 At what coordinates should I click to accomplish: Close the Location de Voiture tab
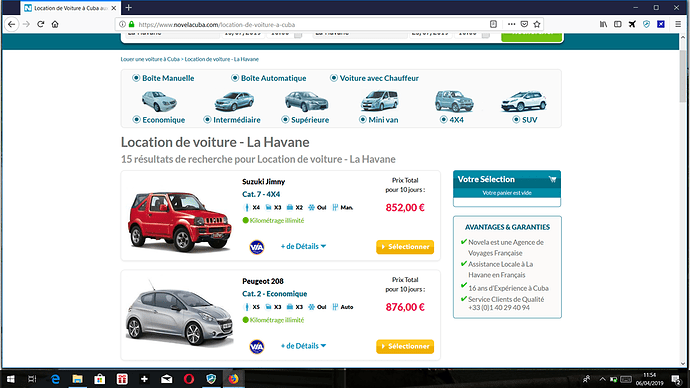tap(114, 8)
